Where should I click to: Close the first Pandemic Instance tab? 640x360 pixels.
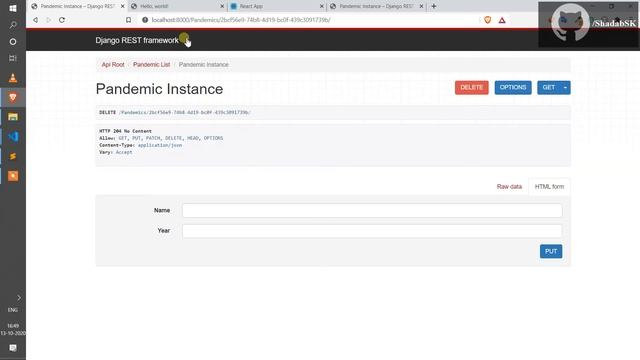point(122,6)
